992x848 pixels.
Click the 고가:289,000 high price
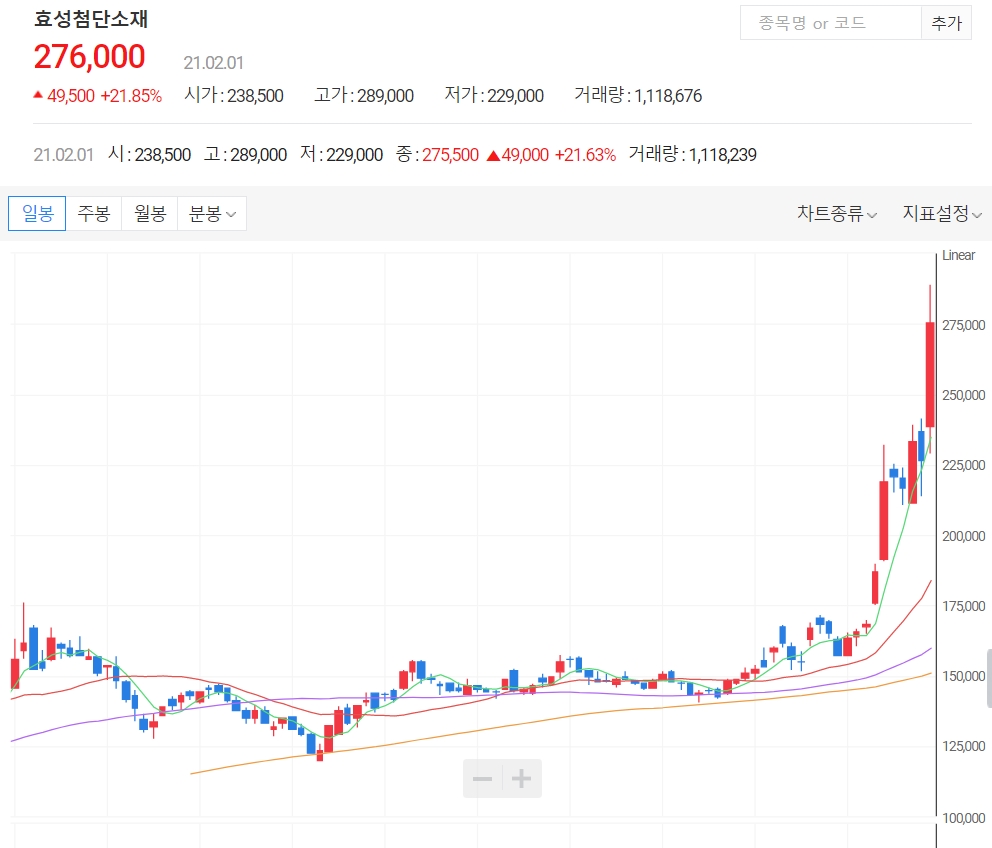click(x=364, y=96)
